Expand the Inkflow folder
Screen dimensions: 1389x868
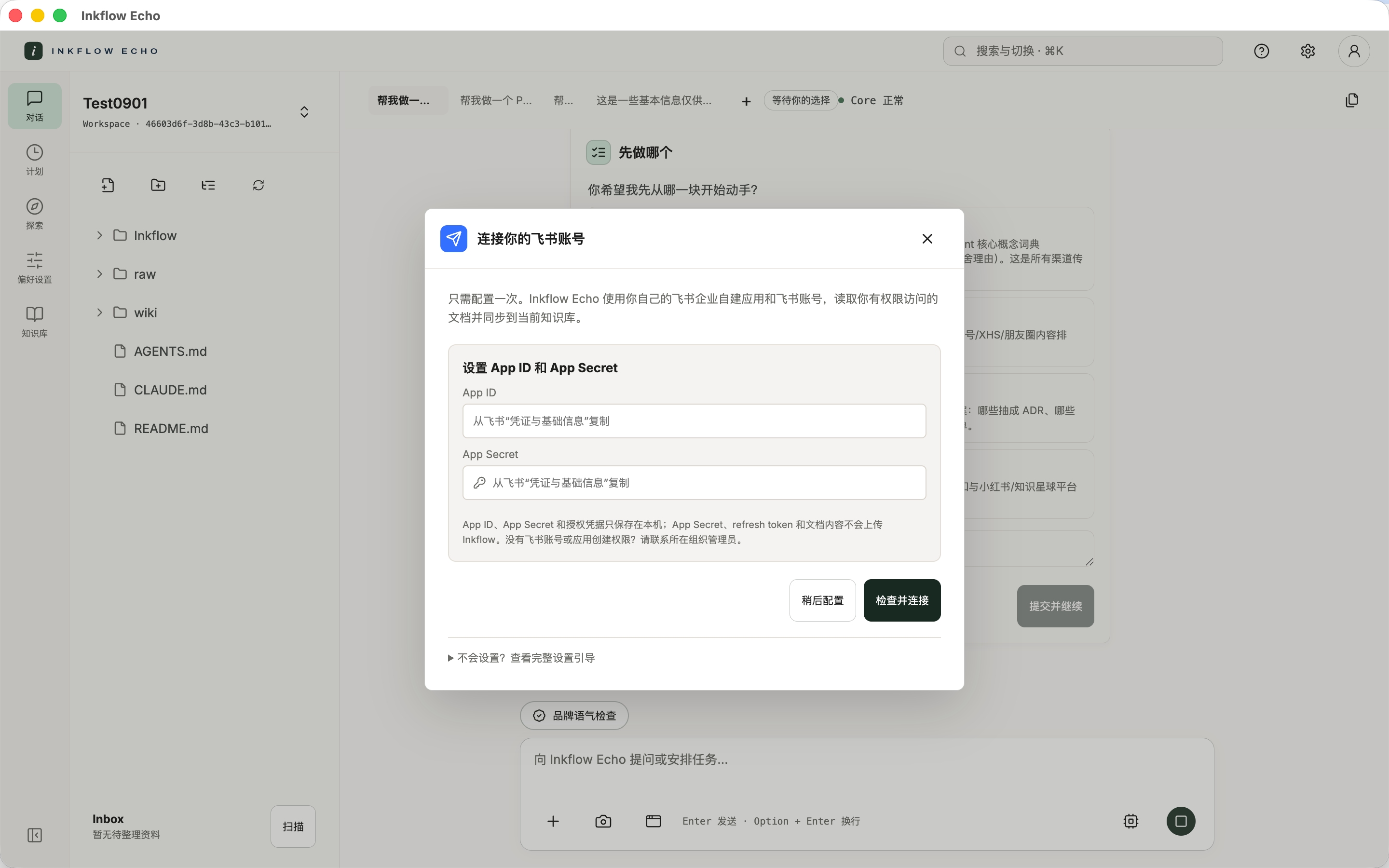pos(100,235)
